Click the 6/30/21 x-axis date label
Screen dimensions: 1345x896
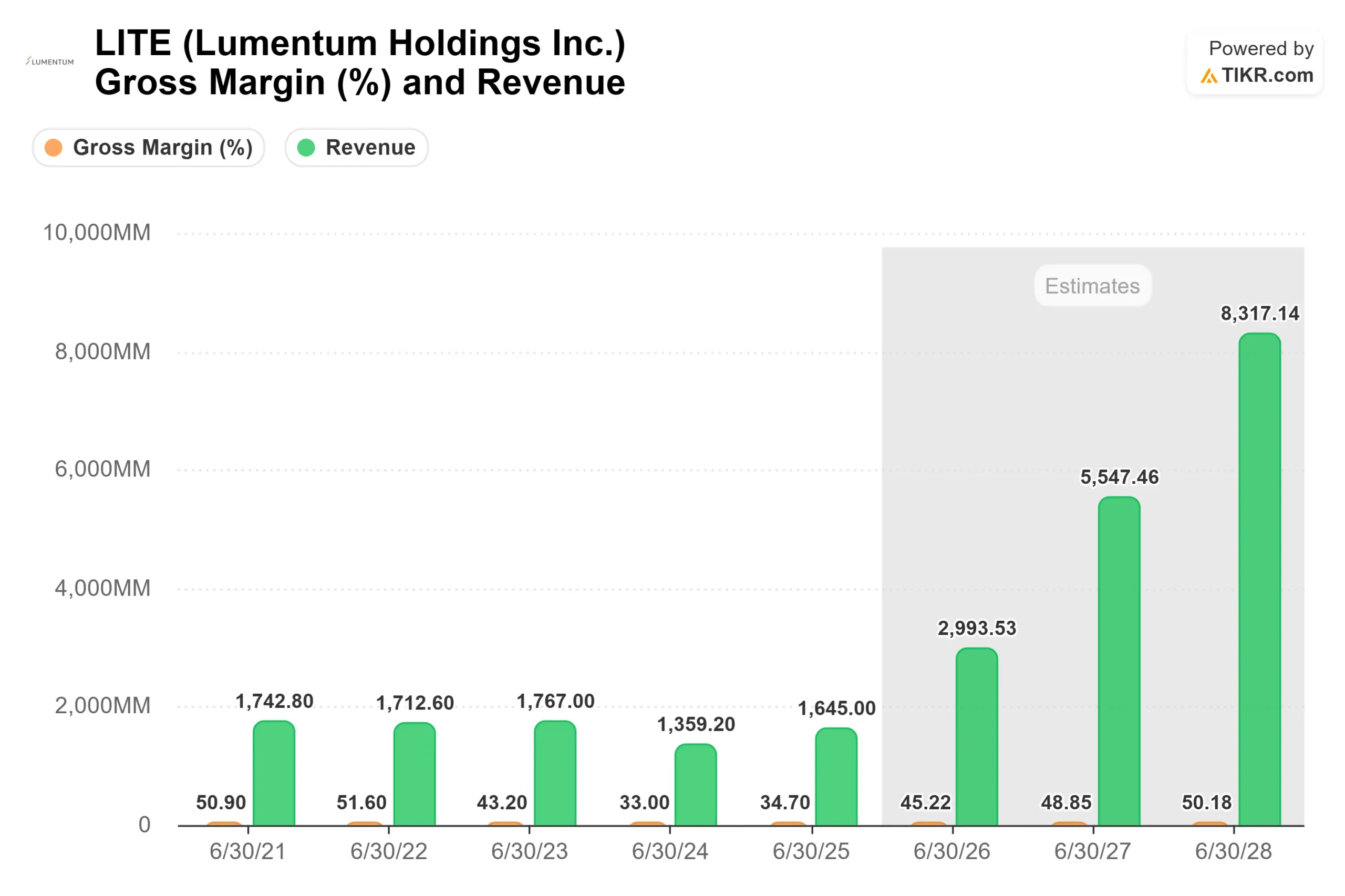pos(247,851)
